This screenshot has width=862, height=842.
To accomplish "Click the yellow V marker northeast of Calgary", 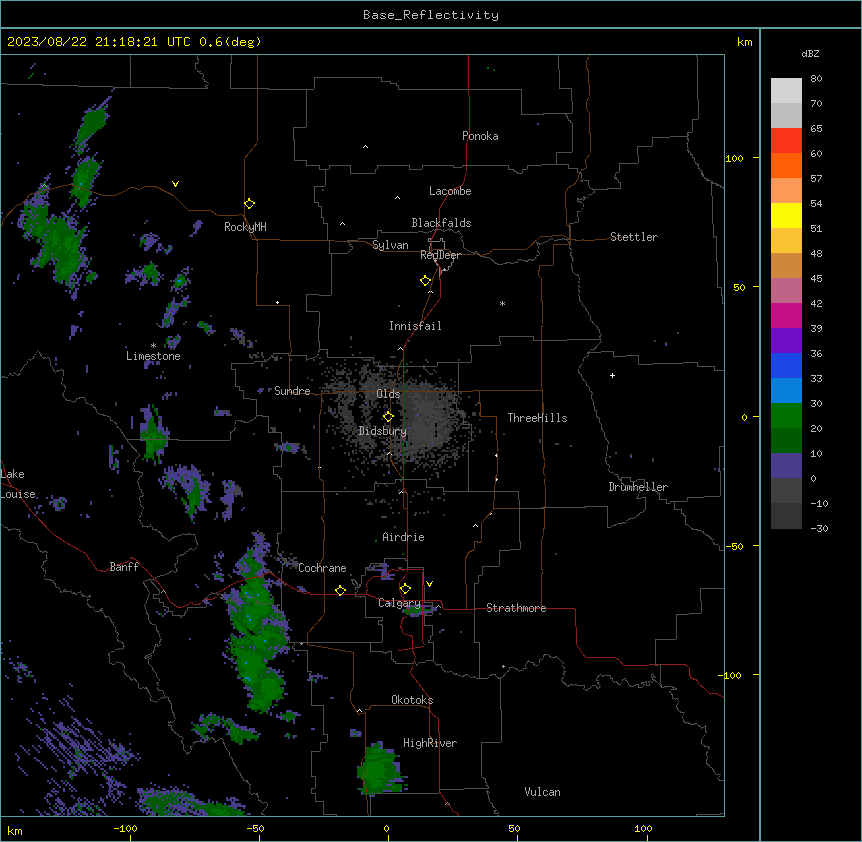I will pyautogui.click(x=429, y=584).
